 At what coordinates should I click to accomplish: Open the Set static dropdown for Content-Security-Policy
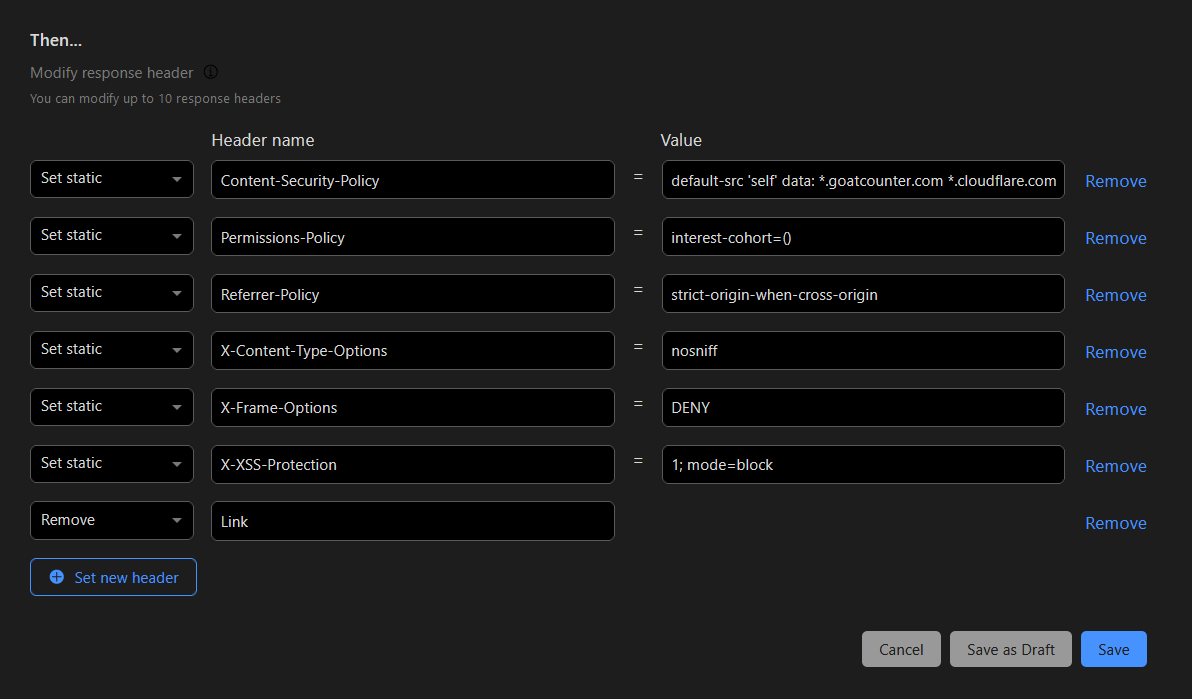112,179
